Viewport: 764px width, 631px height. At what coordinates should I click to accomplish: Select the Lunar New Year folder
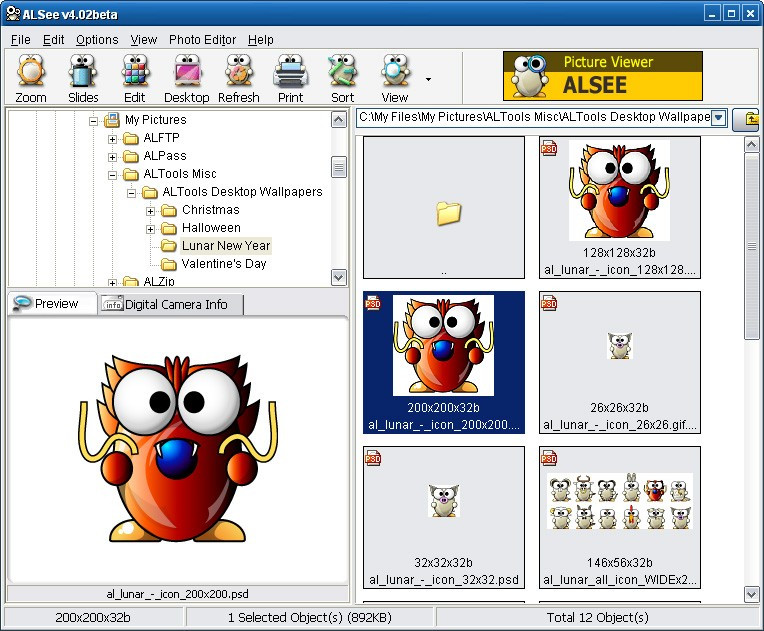click(x=226, y=246)
